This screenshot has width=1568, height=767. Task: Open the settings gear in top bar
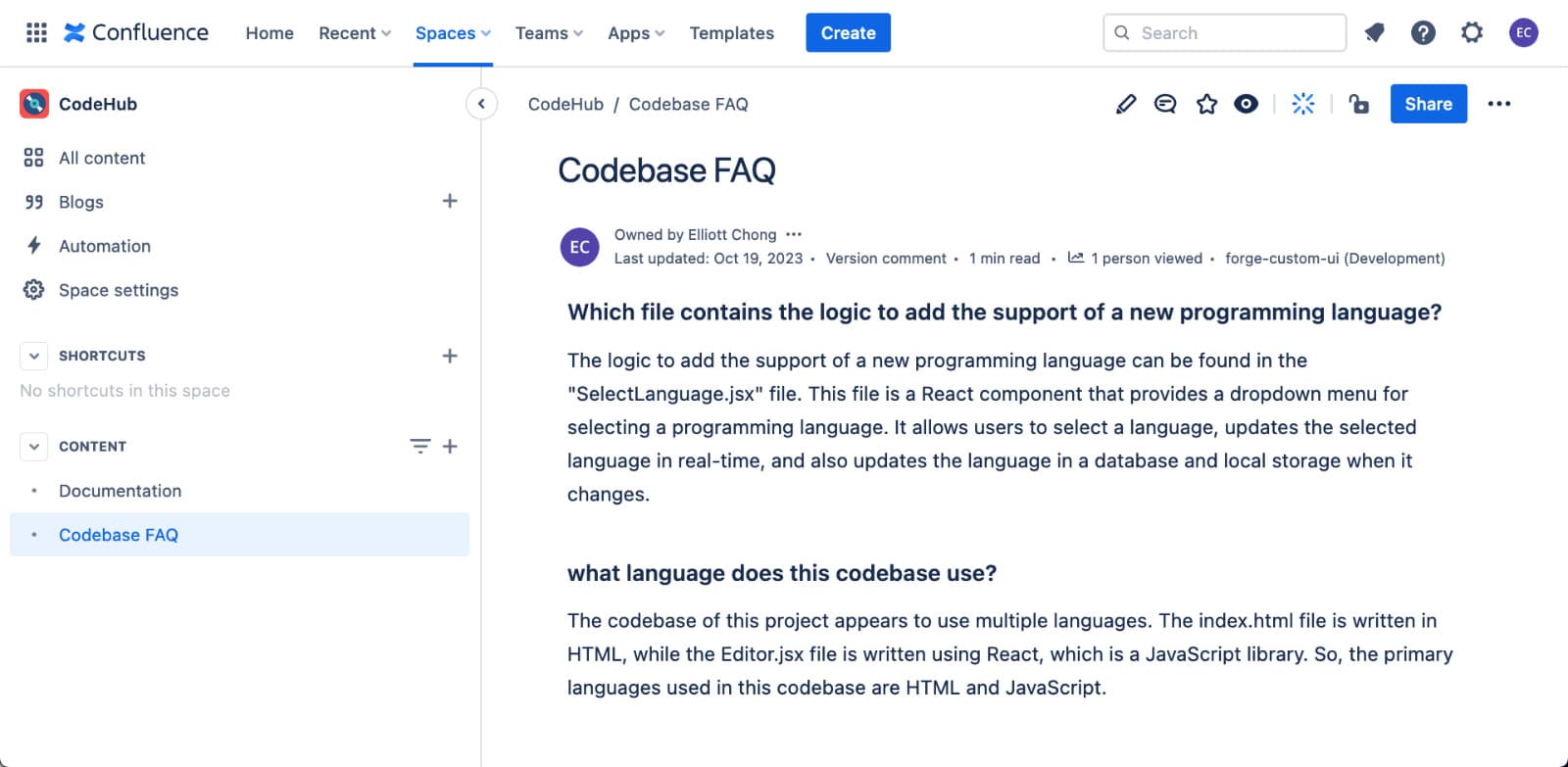(x=1472, y=33)
